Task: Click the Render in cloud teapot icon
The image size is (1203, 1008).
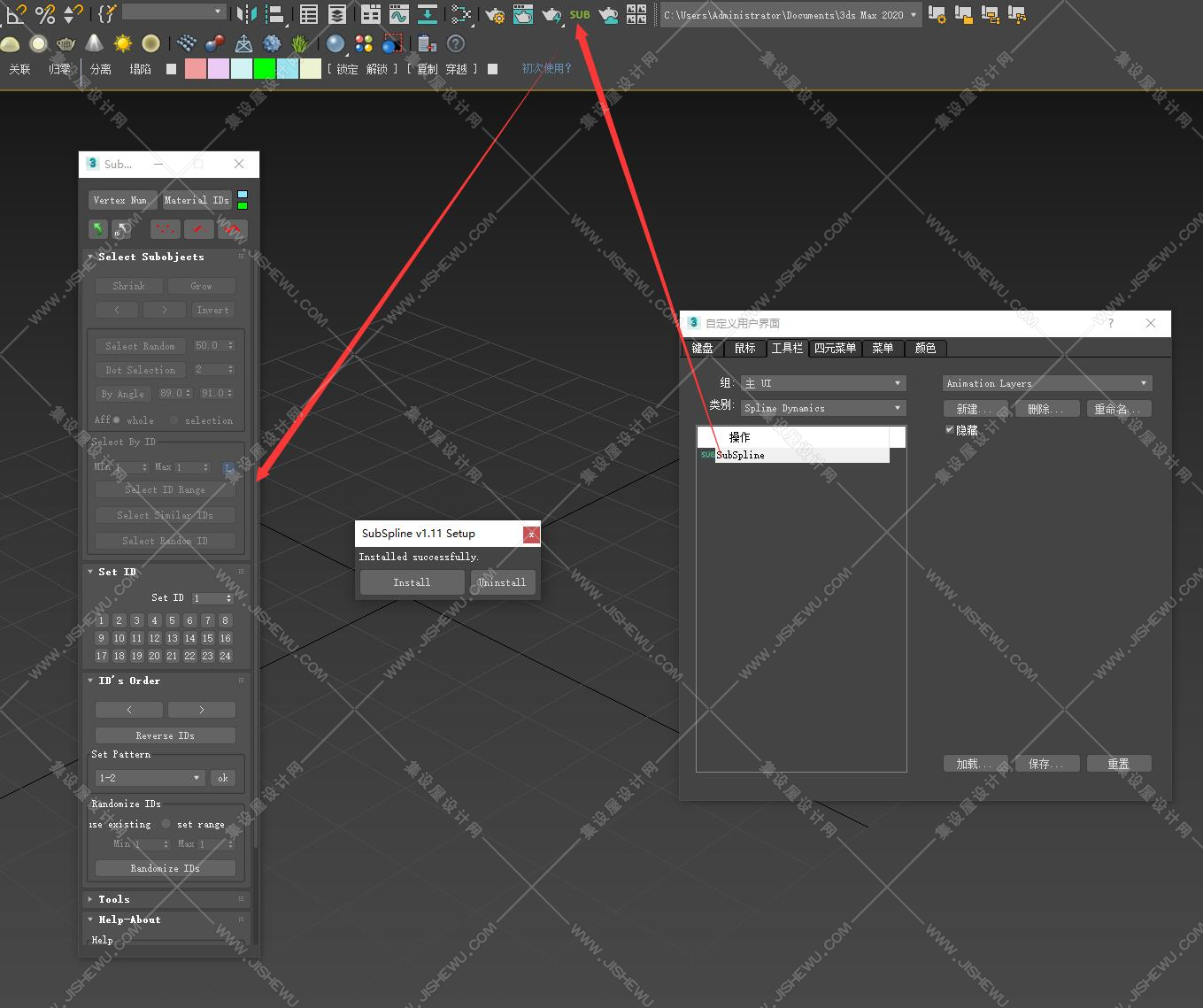Action: click(608, 14)
